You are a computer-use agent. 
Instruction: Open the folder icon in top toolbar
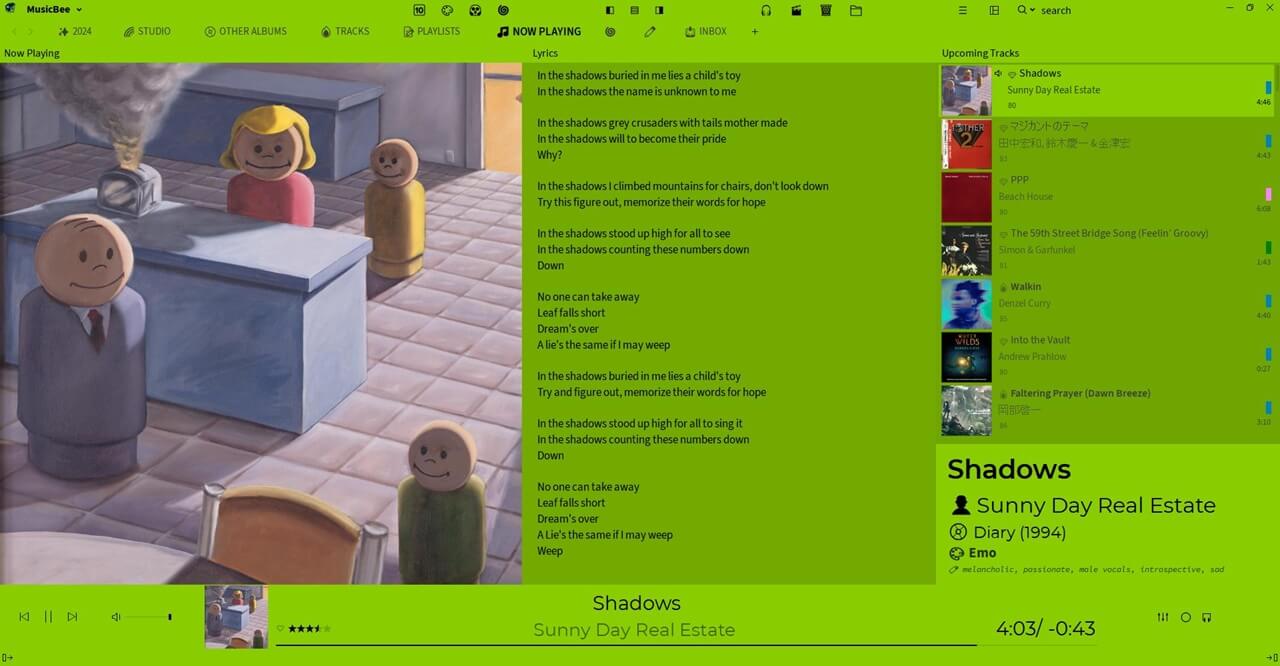[856, 10]
